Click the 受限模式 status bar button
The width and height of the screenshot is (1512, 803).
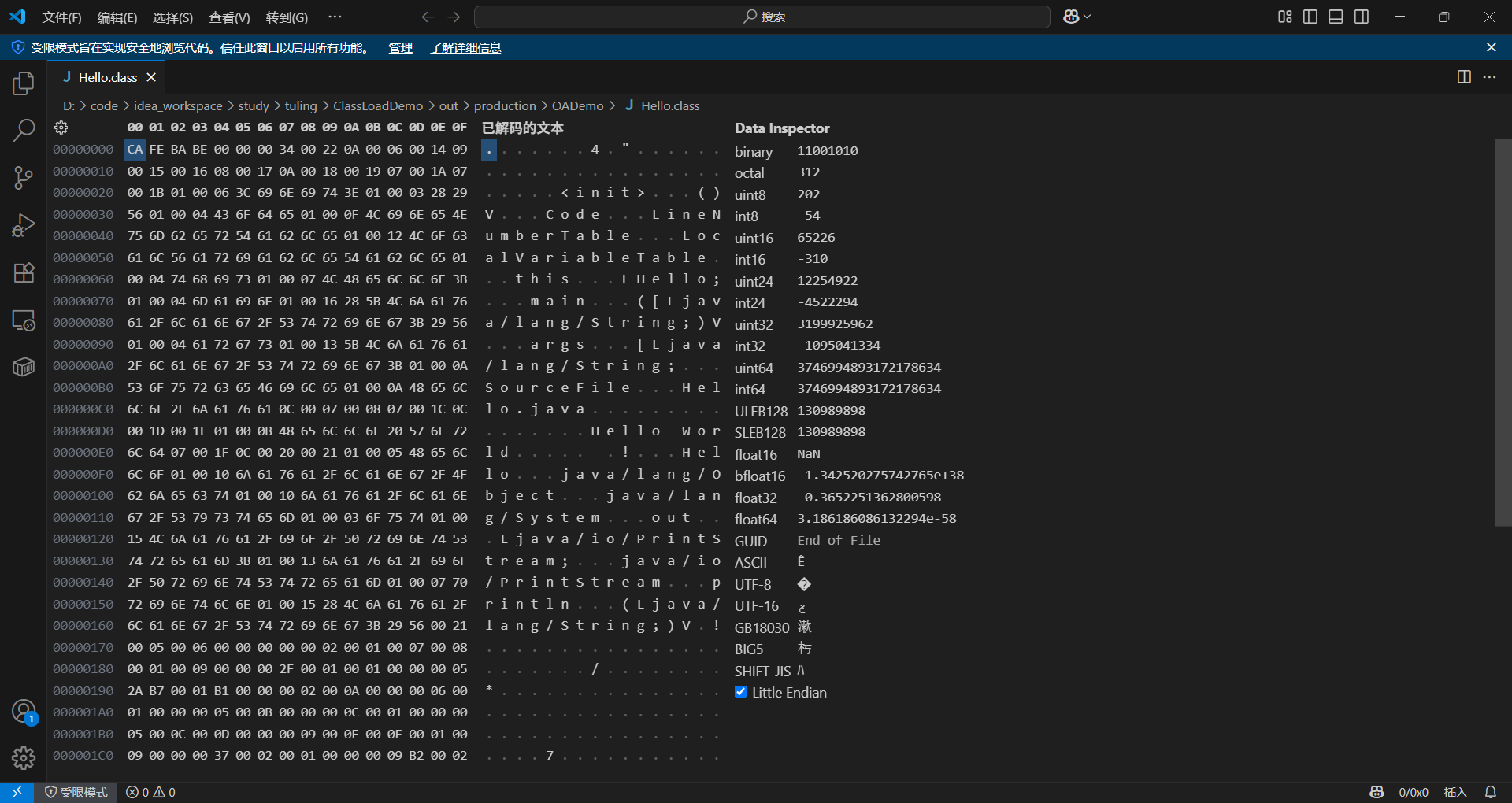(x=76, y=792)
